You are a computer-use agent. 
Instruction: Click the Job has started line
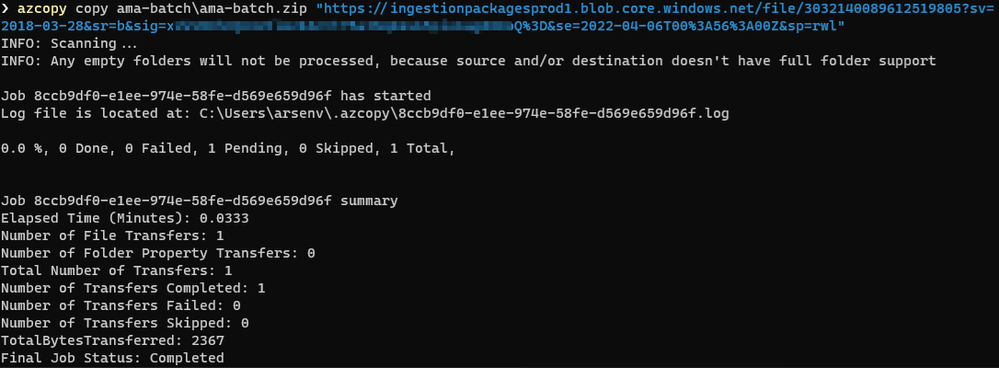tap(217, 96)
